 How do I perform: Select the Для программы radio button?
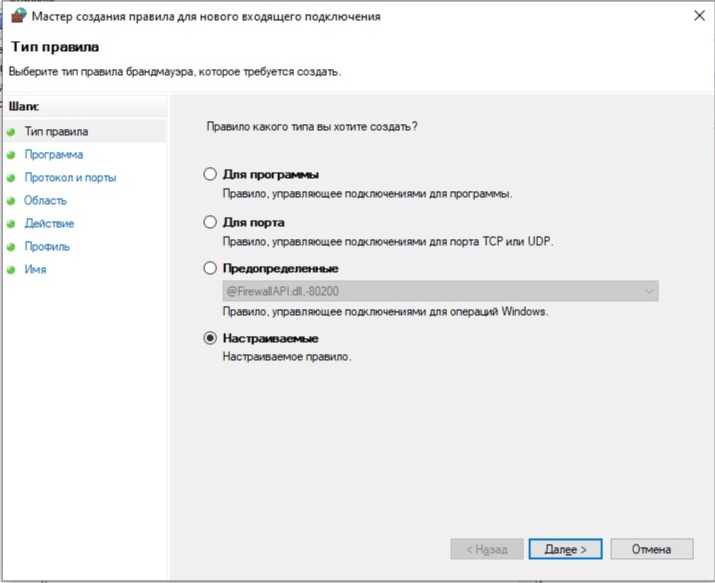coord(210,174)
